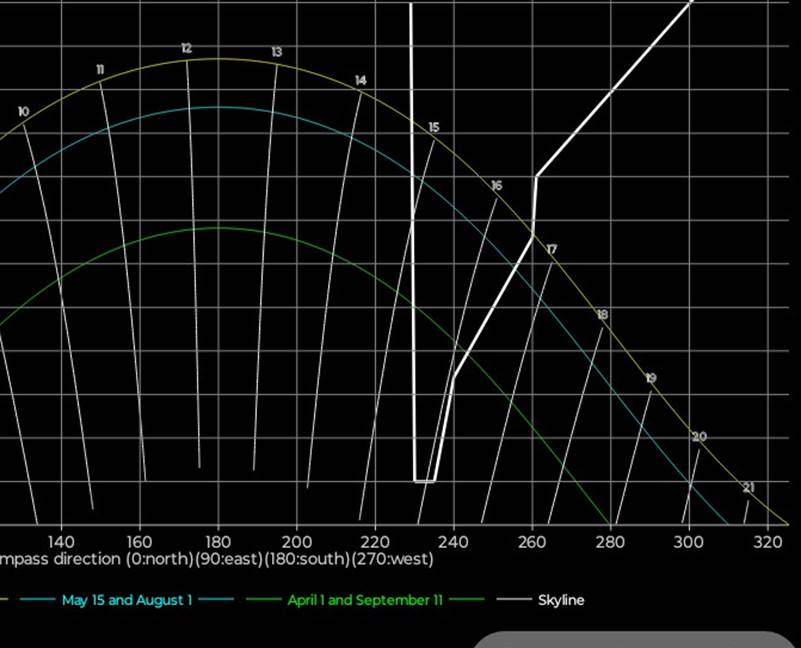
Task: Click the 140 compass axis label
Action: (61, 542)
